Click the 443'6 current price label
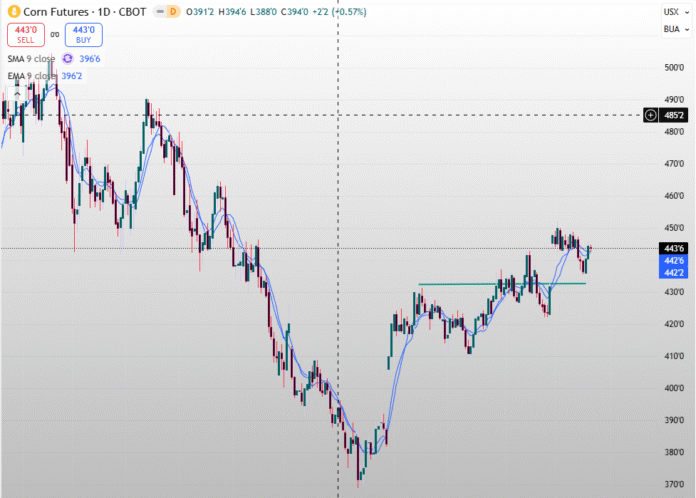 point(672,248)
